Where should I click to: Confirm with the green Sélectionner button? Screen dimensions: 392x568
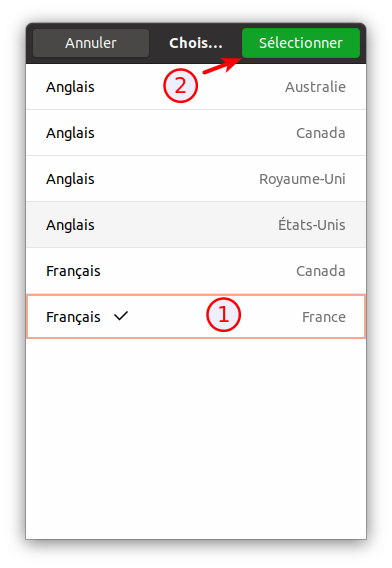pyautogui.click(x=301, y=43)
